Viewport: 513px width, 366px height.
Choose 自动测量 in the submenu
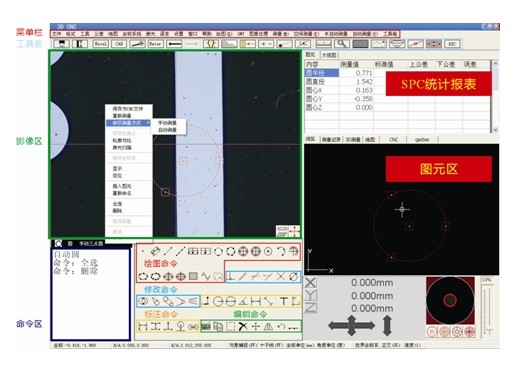167,130
